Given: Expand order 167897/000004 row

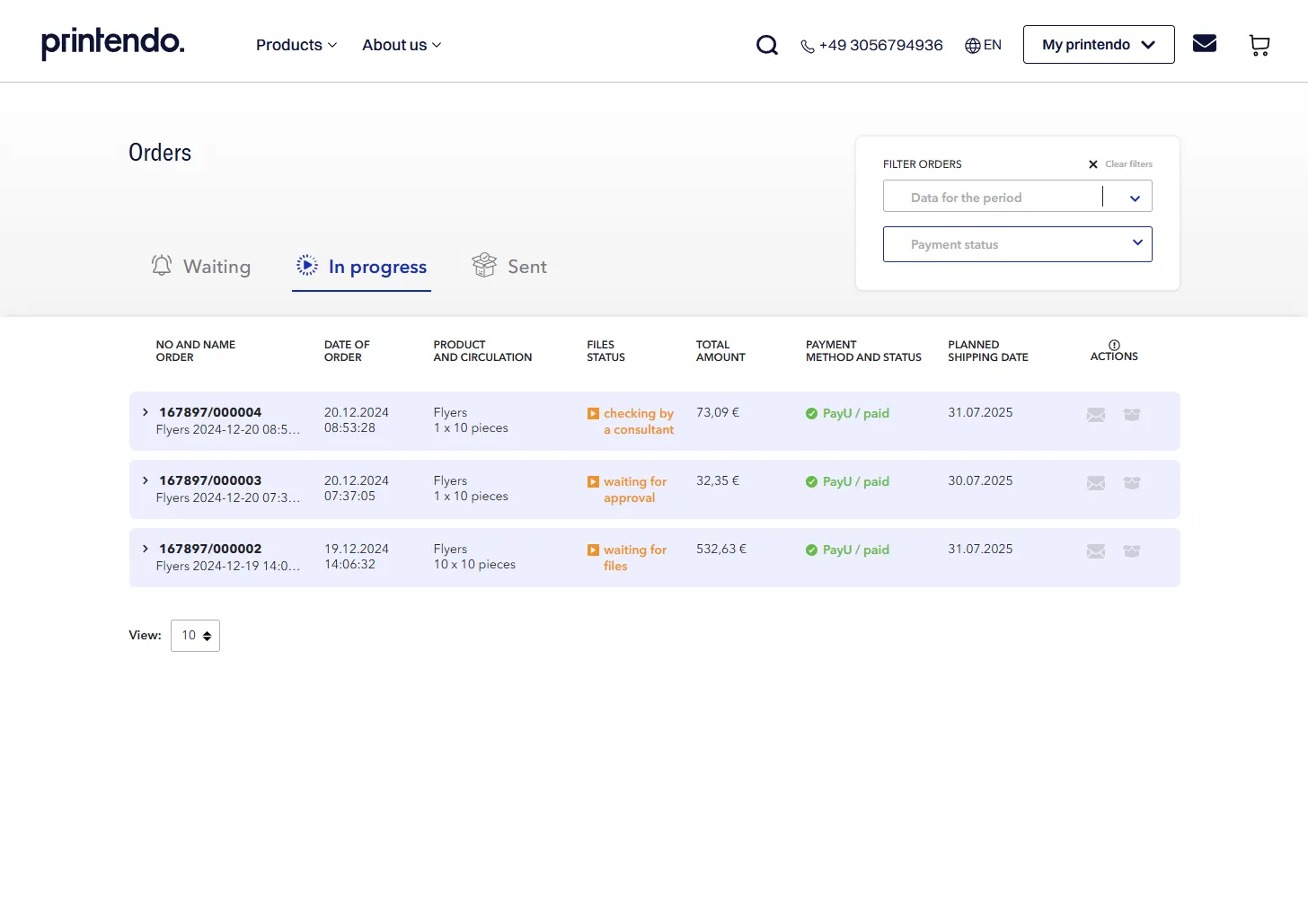Looking at the screenshot, I should 146,412.
